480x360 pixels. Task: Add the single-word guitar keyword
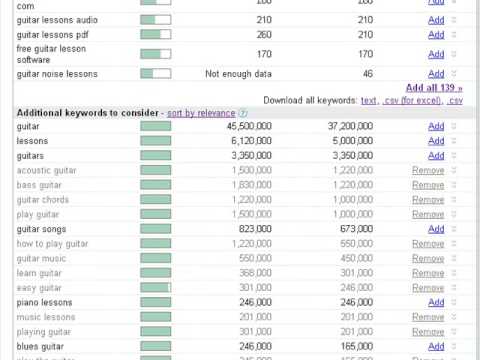coord(436,126)
